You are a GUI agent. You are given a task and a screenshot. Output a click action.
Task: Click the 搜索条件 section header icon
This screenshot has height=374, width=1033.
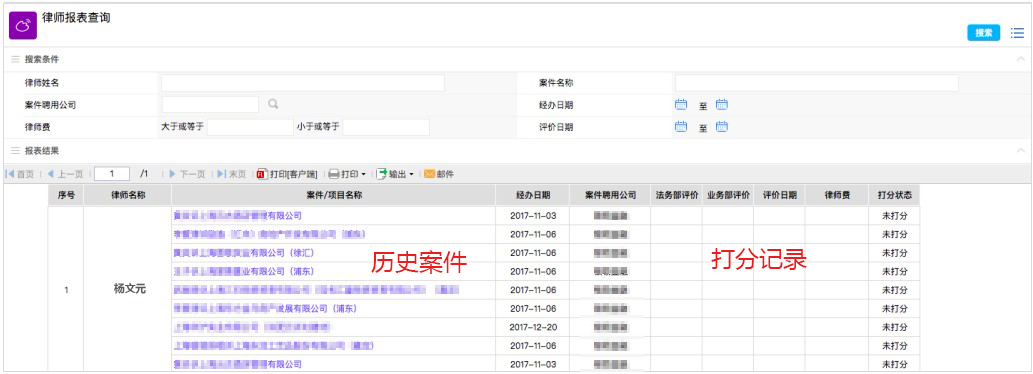tap(15, 59)
